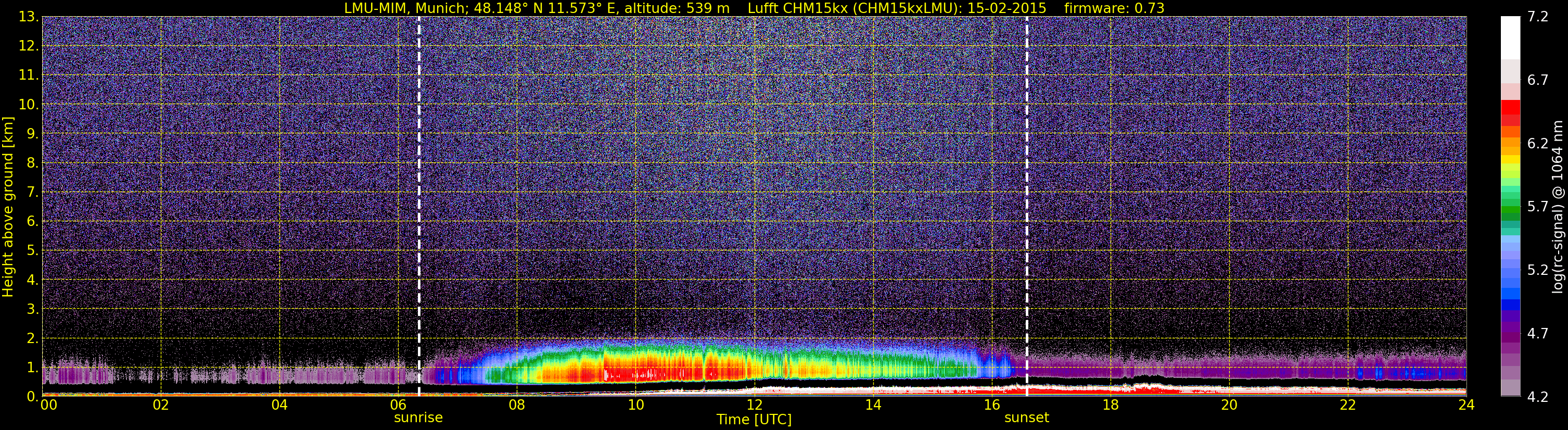Click the height axis tick '11.'

[x=29, y=75]
